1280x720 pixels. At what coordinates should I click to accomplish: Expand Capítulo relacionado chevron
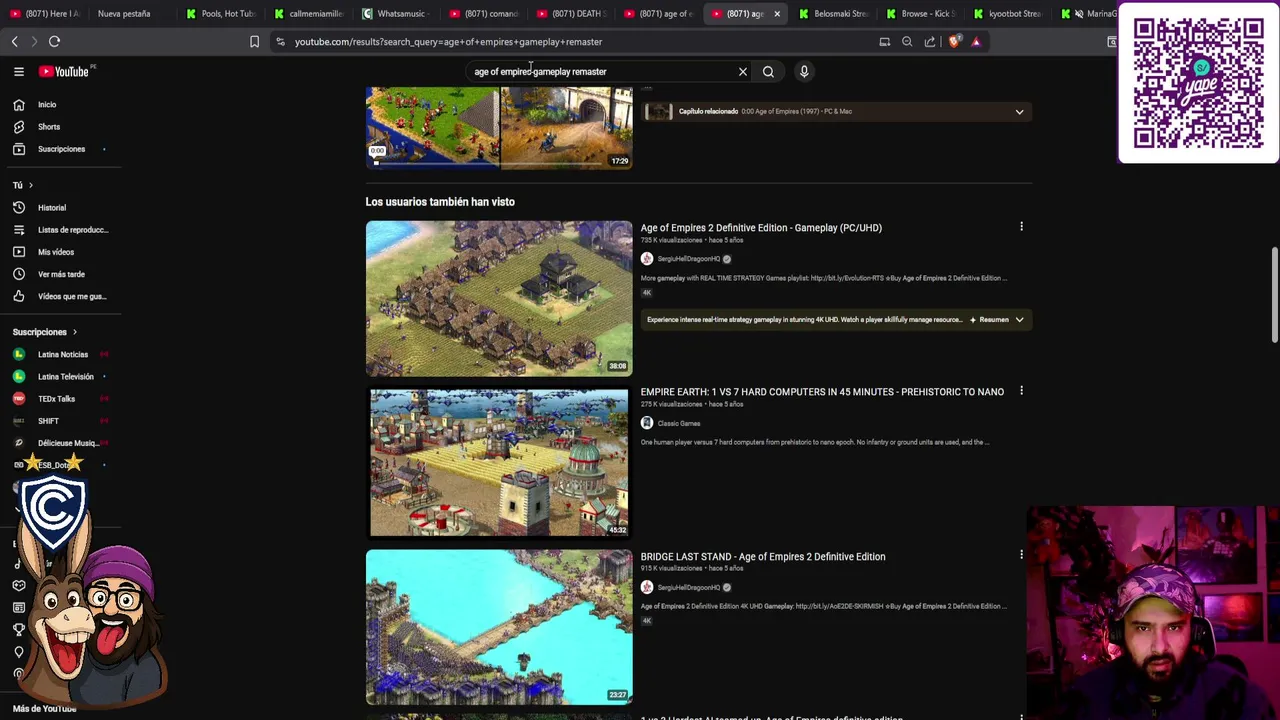1019,112
